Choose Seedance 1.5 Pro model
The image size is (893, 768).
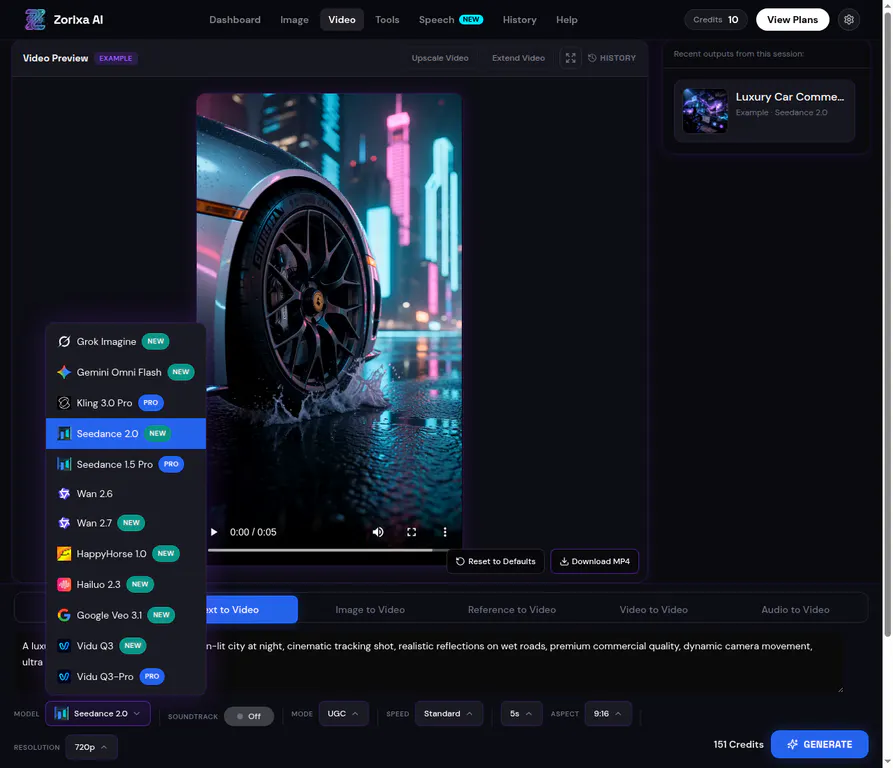pos(126,465)
